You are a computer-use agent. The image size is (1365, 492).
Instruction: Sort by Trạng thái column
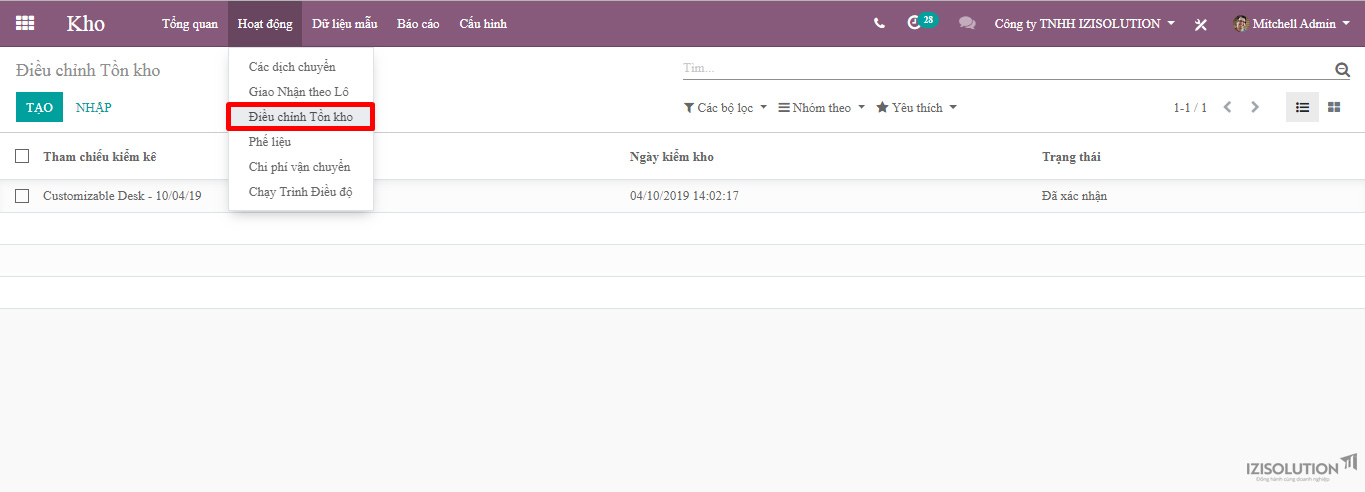(x=1071, y=157)
